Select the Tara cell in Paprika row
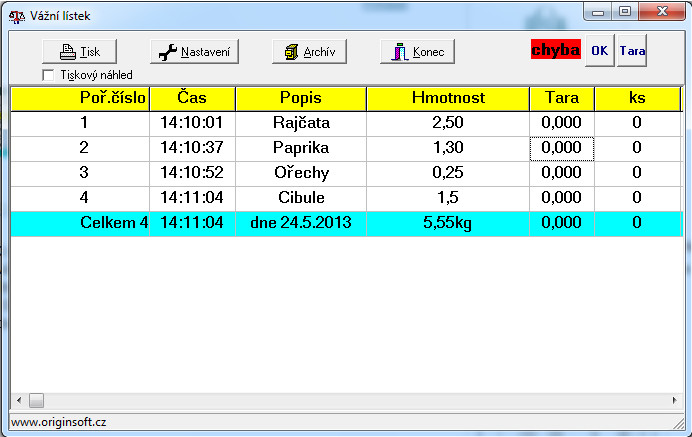 point(562,148)
